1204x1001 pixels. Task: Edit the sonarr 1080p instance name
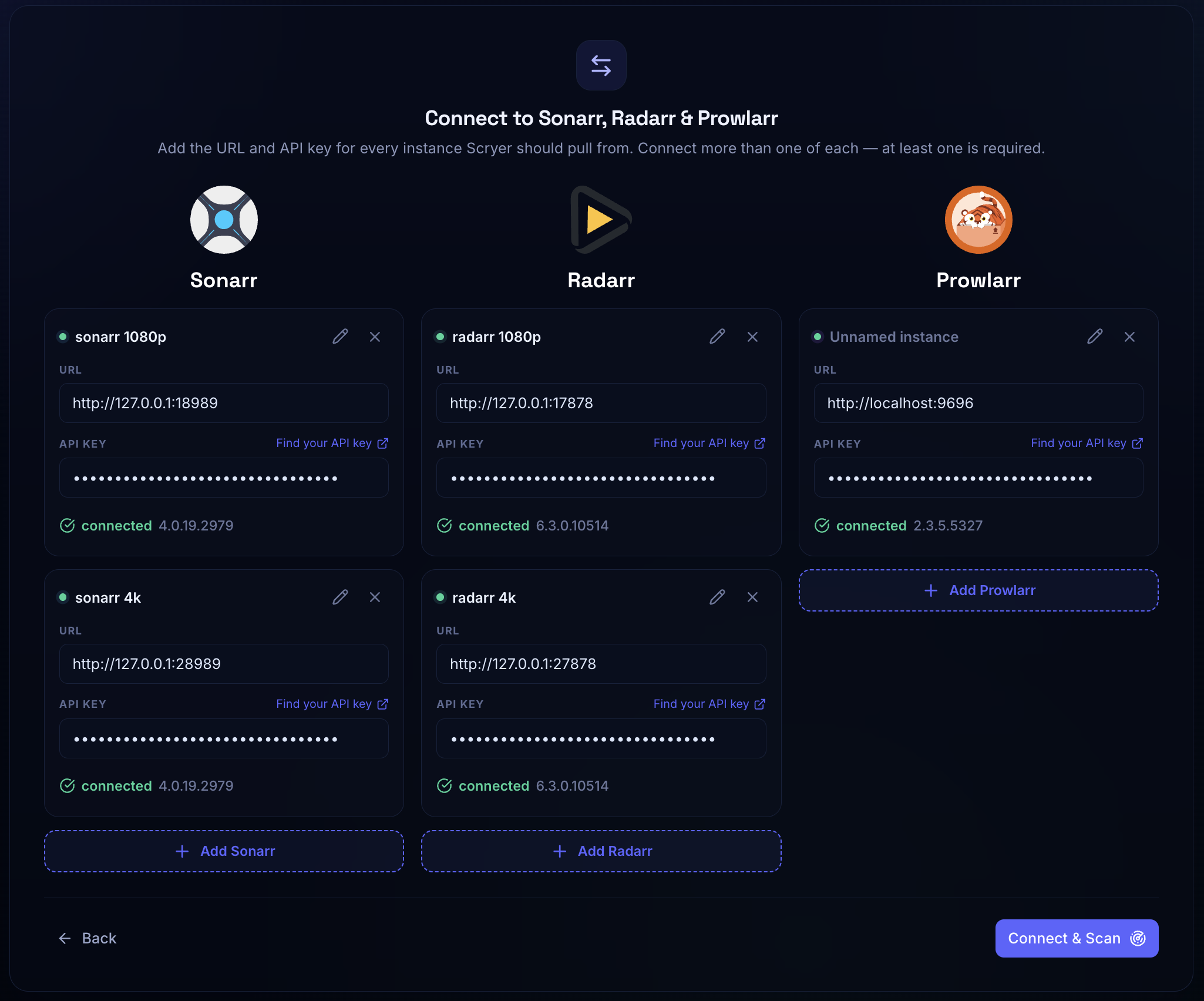[340, 337]
